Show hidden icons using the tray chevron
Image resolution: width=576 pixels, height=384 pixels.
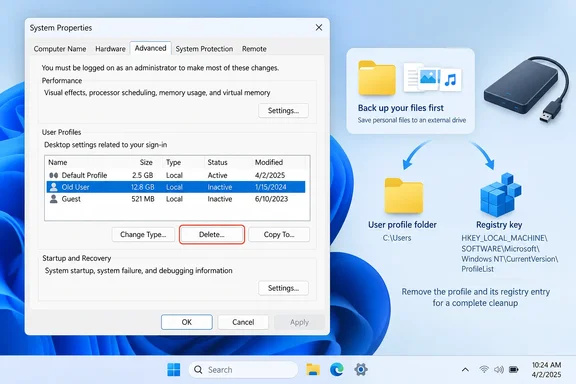465,370
